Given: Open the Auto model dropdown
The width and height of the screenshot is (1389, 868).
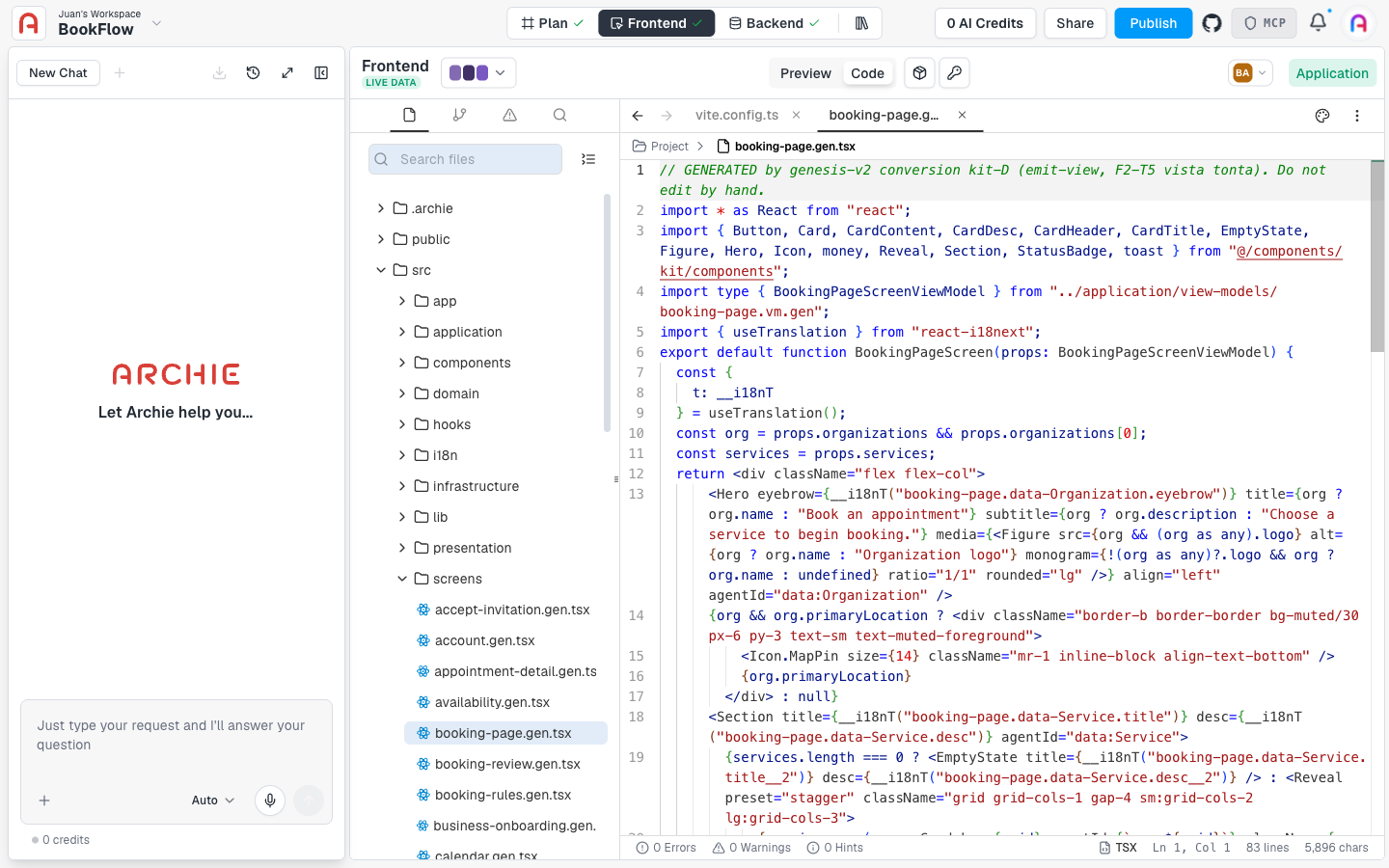Looking at the screenshot, I should pos(213,800).
